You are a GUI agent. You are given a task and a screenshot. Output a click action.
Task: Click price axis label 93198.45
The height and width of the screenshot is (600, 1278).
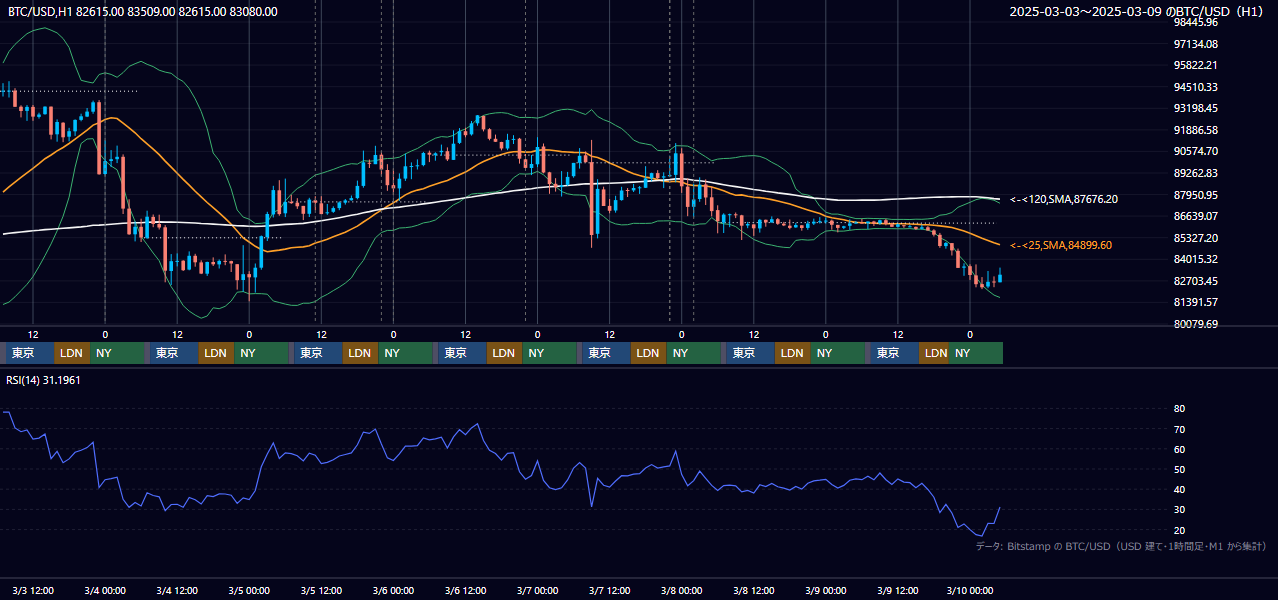(1195, 108)
